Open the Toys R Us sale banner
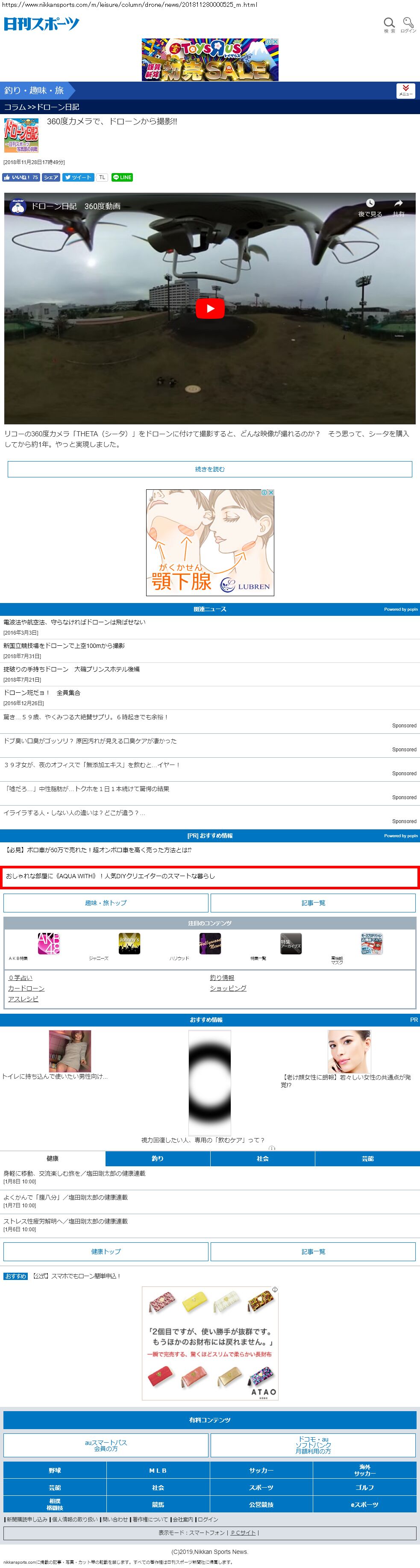 tap(209, 60)
